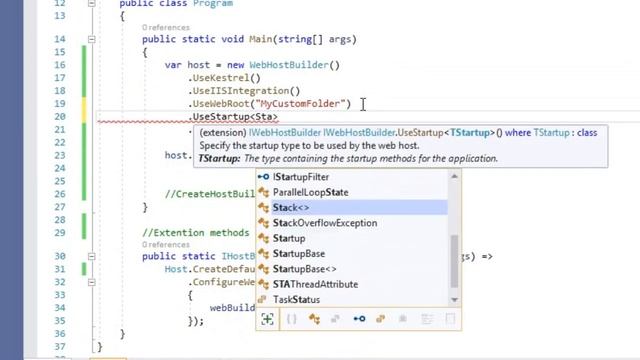Toggle the expand scope filter in IntelliSense
The width and height of the screenshot is (640, 360).
pos(267,319)
